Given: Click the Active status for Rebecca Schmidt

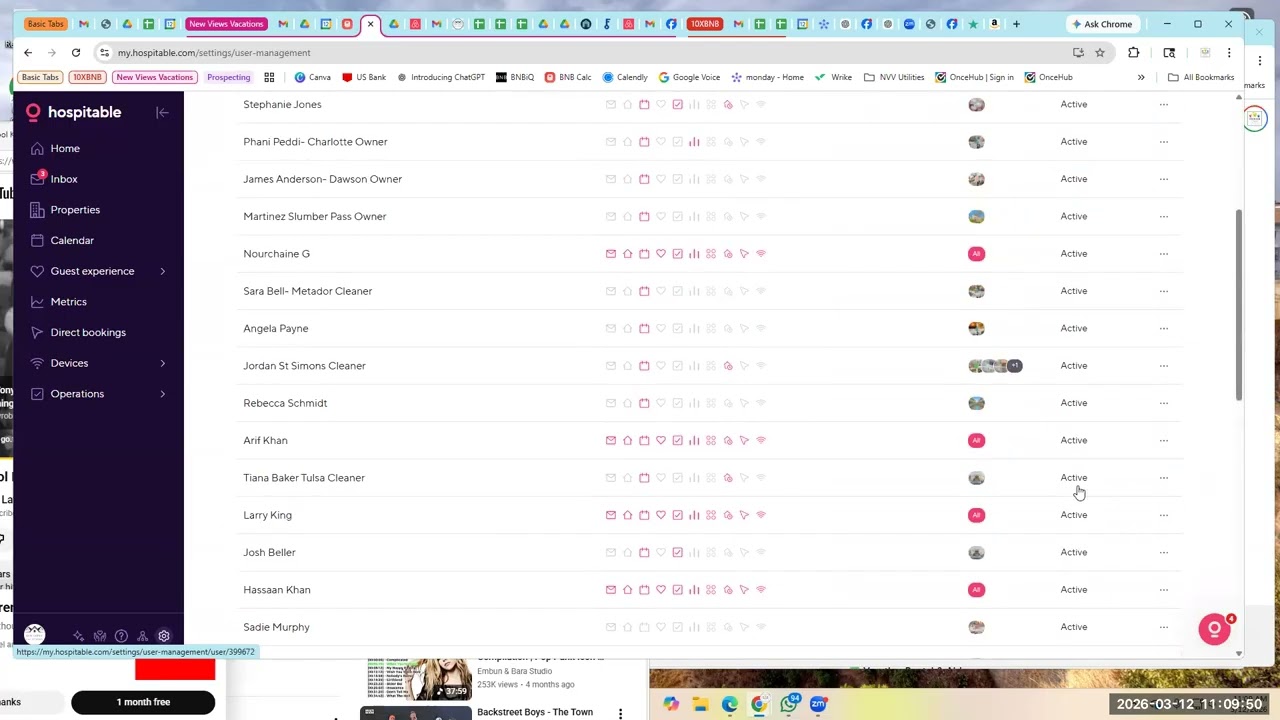Looking at the screenshot, I should click(1073, 403).
